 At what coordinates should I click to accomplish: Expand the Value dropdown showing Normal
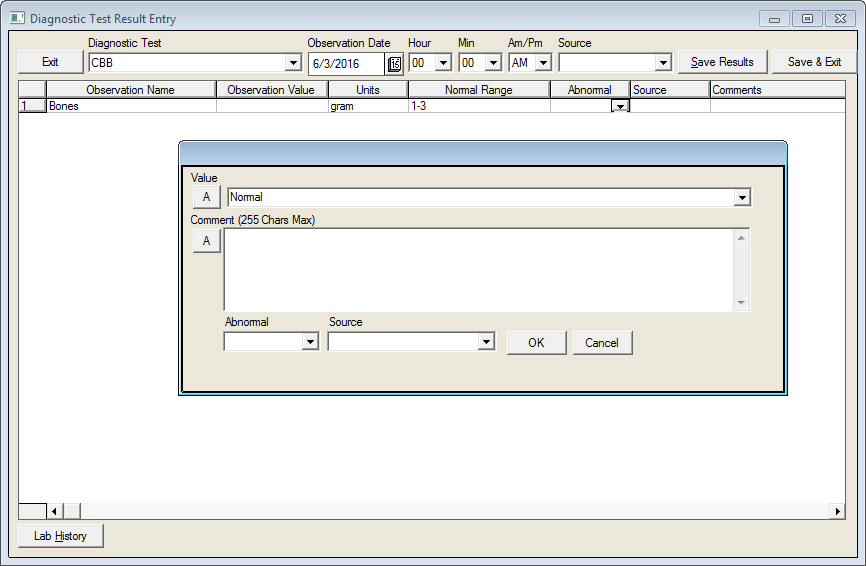click(742, 198)
